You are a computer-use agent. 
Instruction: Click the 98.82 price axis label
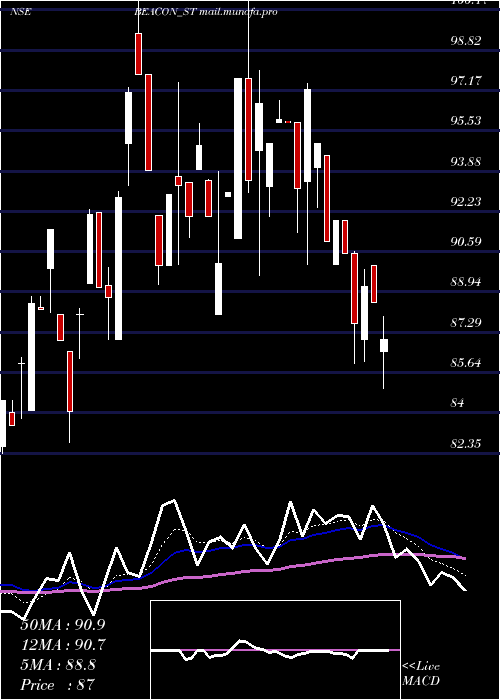pos(466,41)
